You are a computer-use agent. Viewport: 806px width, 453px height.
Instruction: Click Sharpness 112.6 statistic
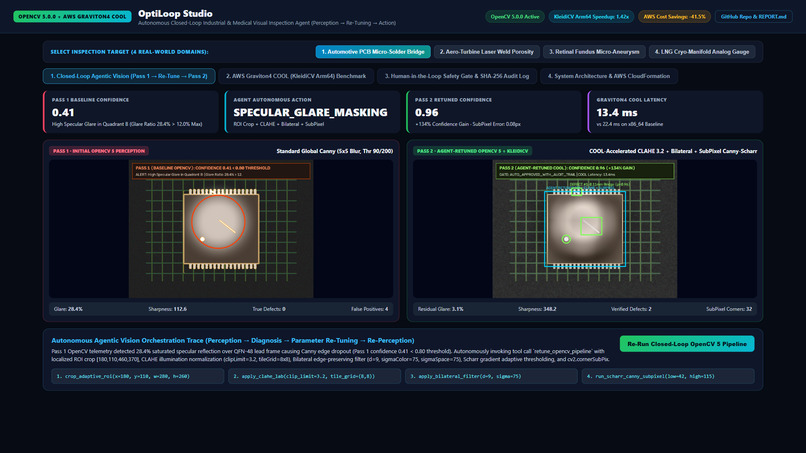click(168, 310)
